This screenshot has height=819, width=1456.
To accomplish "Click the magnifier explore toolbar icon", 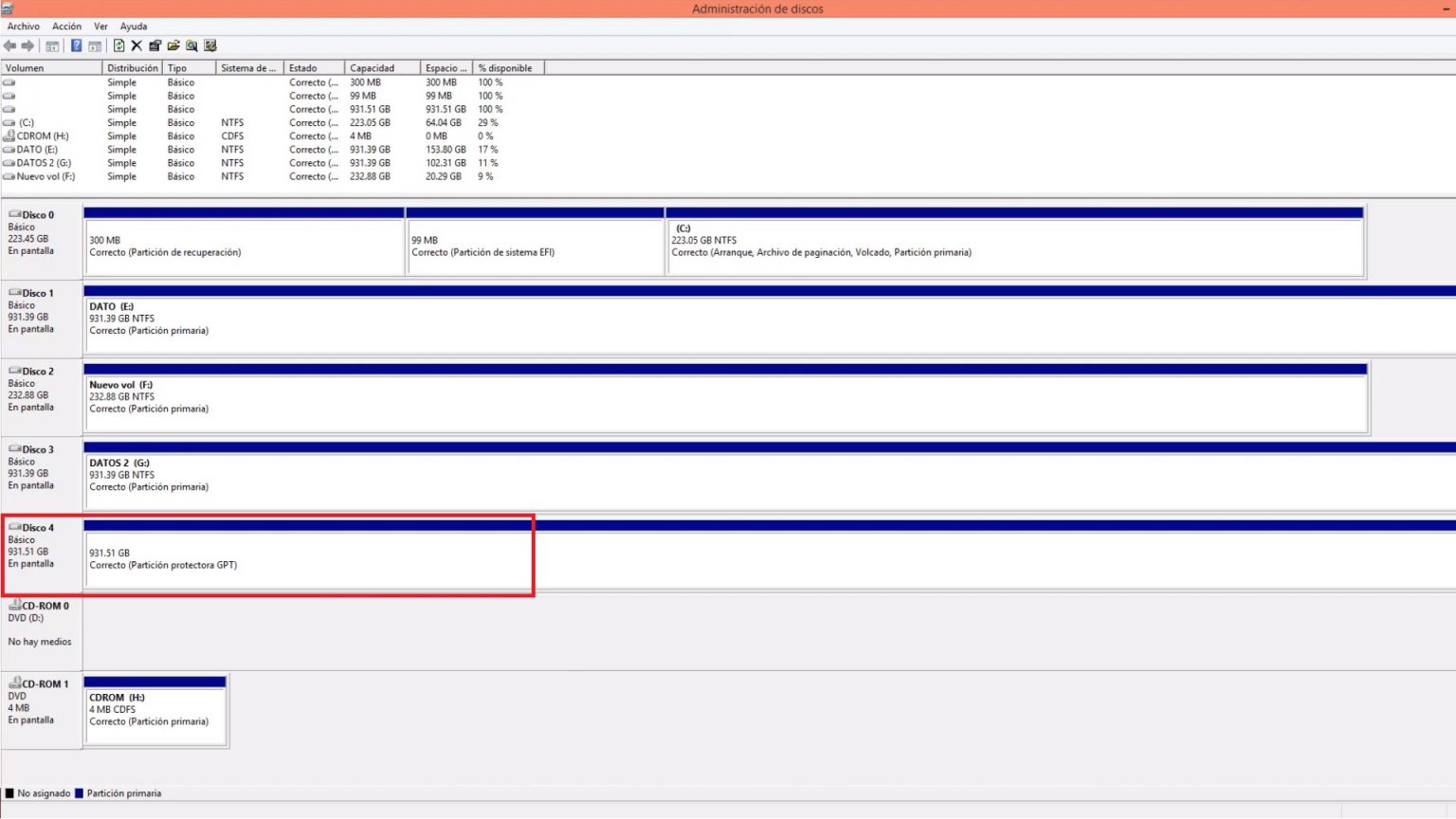I will tap(192, 45).
